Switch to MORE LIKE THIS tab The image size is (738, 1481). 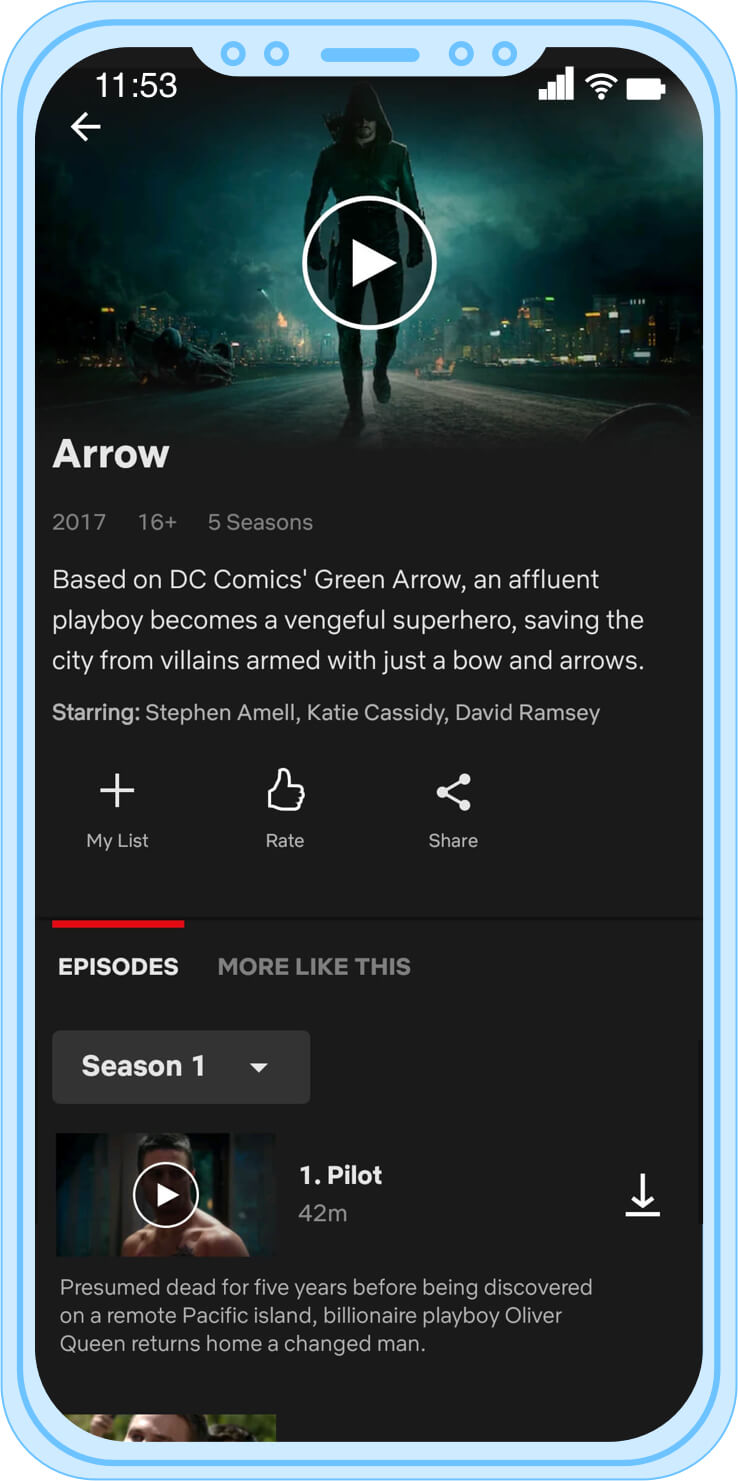pos(314,967)
